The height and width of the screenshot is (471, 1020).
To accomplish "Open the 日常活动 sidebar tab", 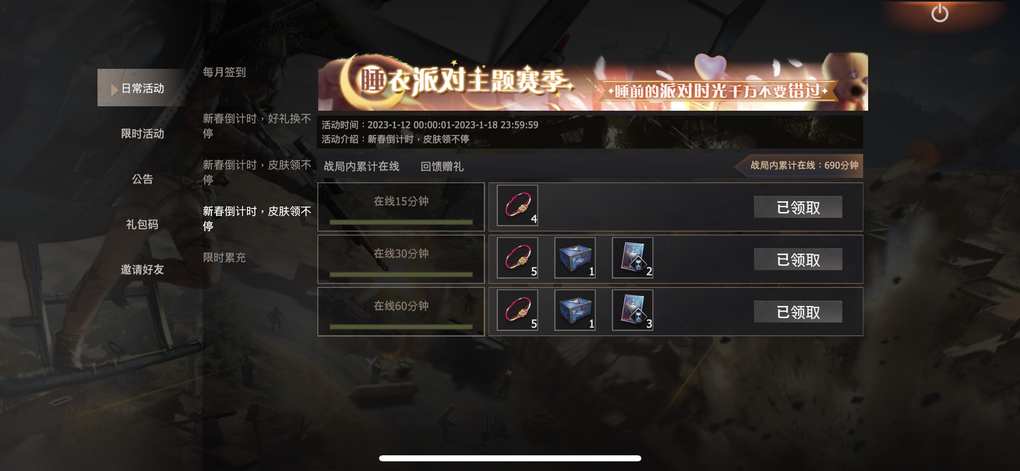I will pyautogui.click(x=142, y=88).
